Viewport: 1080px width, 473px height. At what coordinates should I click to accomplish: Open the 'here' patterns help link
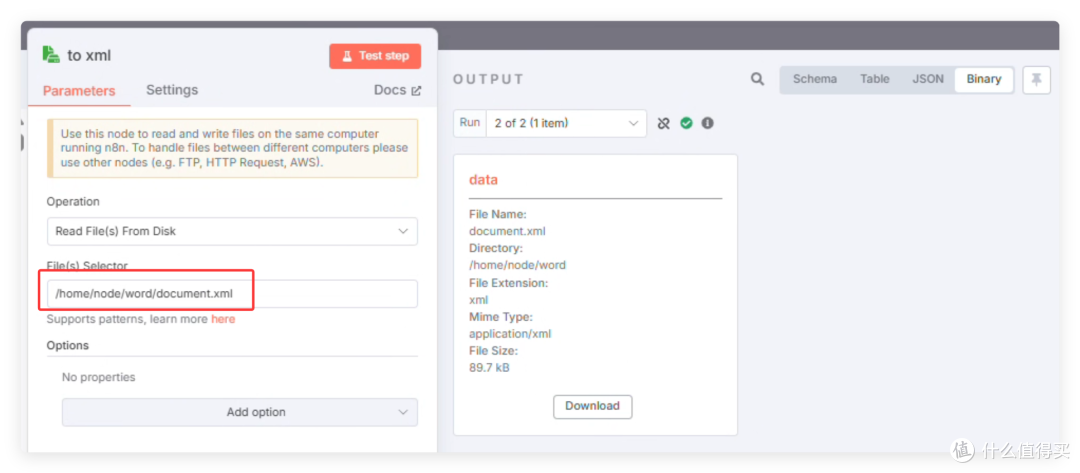(x=223, y=319)
